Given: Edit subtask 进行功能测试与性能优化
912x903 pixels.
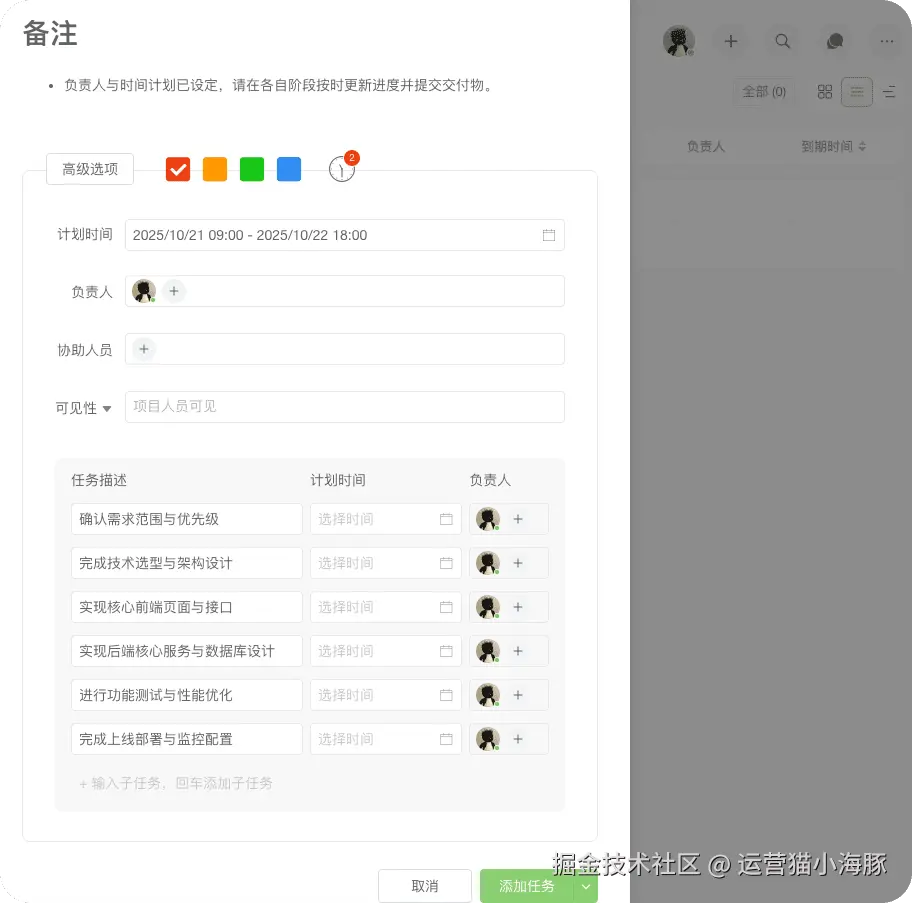Looking at the screenshot, I should click(x=187, y=695).
